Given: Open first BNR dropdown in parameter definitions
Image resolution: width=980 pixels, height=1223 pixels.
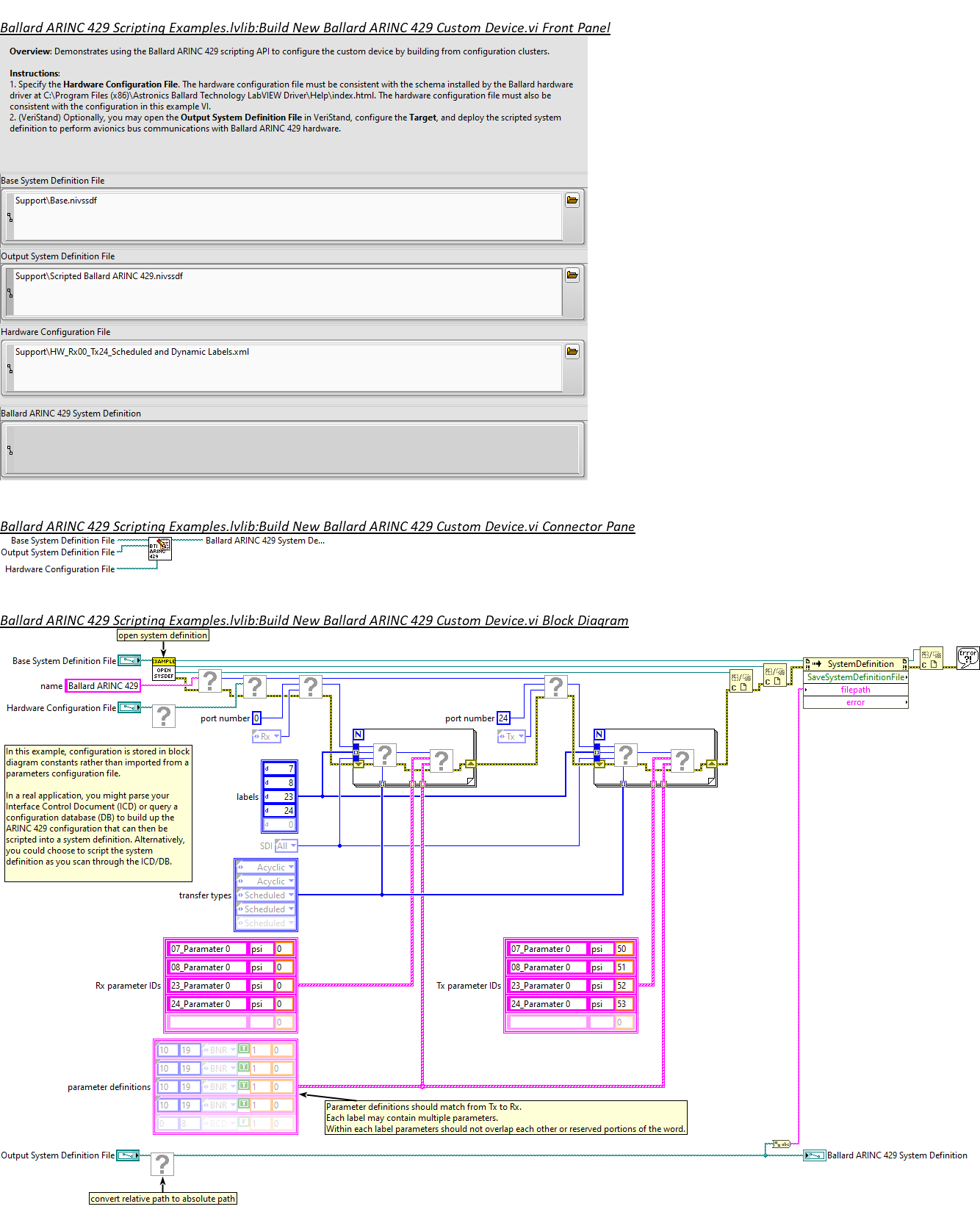Looking at the screenshot, I should [220, 1050].
